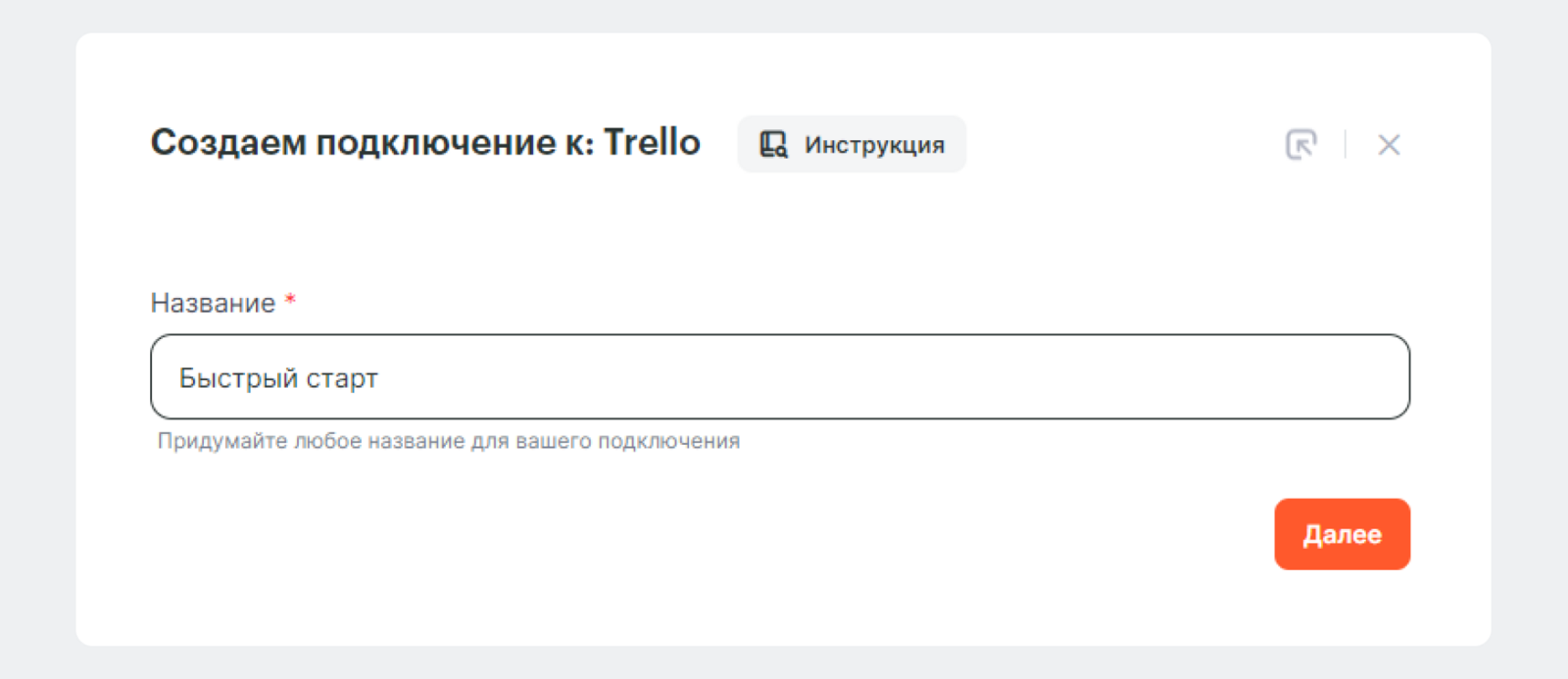Click the red required asterisk

[x=290, y=301]
